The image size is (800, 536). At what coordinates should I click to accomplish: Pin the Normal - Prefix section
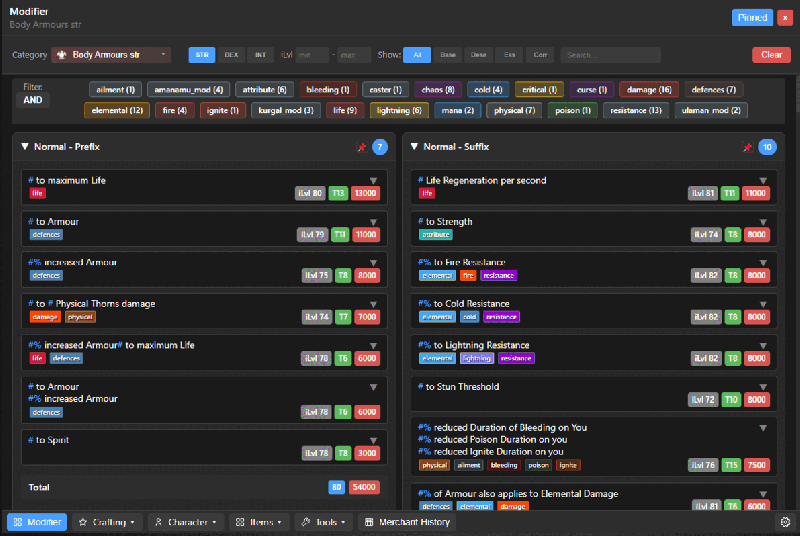[362, 147]
